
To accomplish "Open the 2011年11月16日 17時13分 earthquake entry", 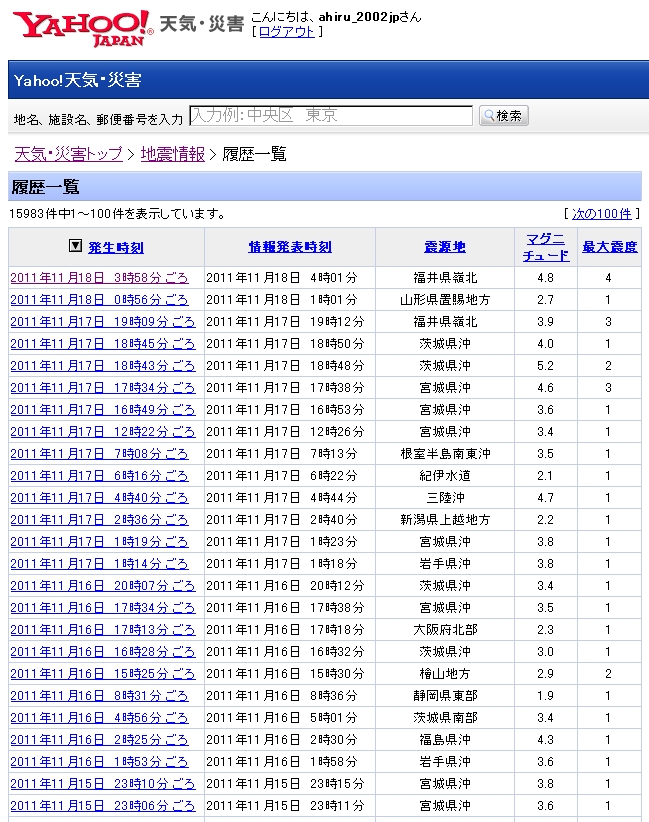I will 102,630.
